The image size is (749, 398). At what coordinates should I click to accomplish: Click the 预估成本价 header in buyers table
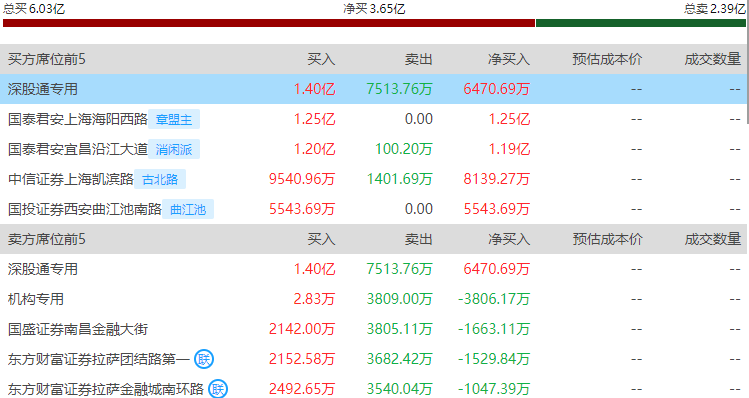point(607,59)
